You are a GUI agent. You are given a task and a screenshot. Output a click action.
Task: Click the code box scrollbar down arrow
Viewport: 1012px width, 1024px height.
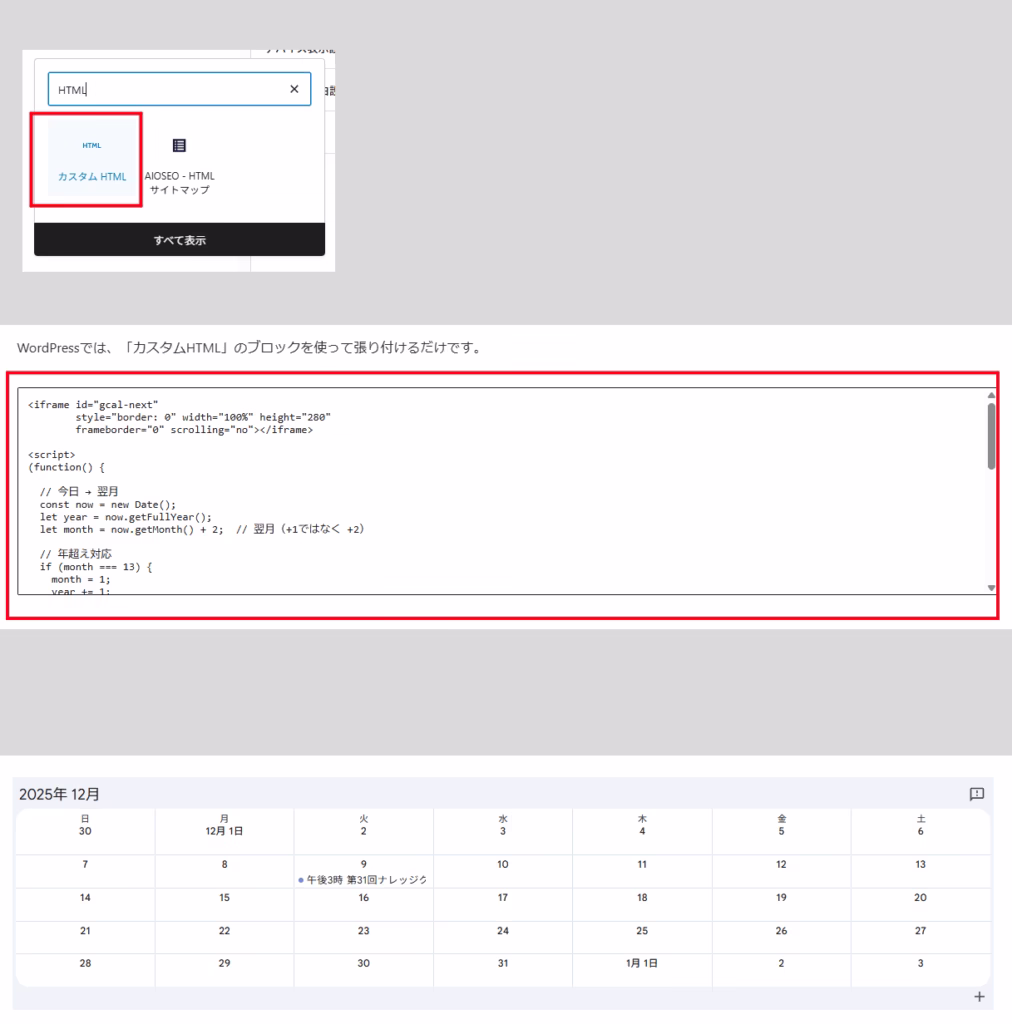991,588
